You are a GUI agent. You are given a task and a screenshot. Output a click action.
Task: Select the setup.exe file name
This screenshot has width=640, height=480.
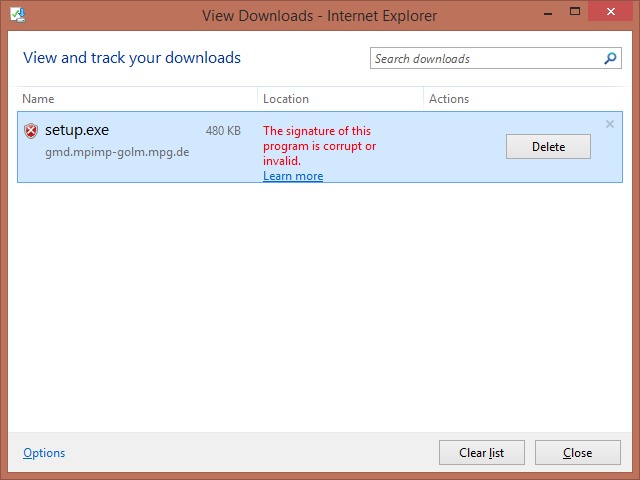[77, 130]
